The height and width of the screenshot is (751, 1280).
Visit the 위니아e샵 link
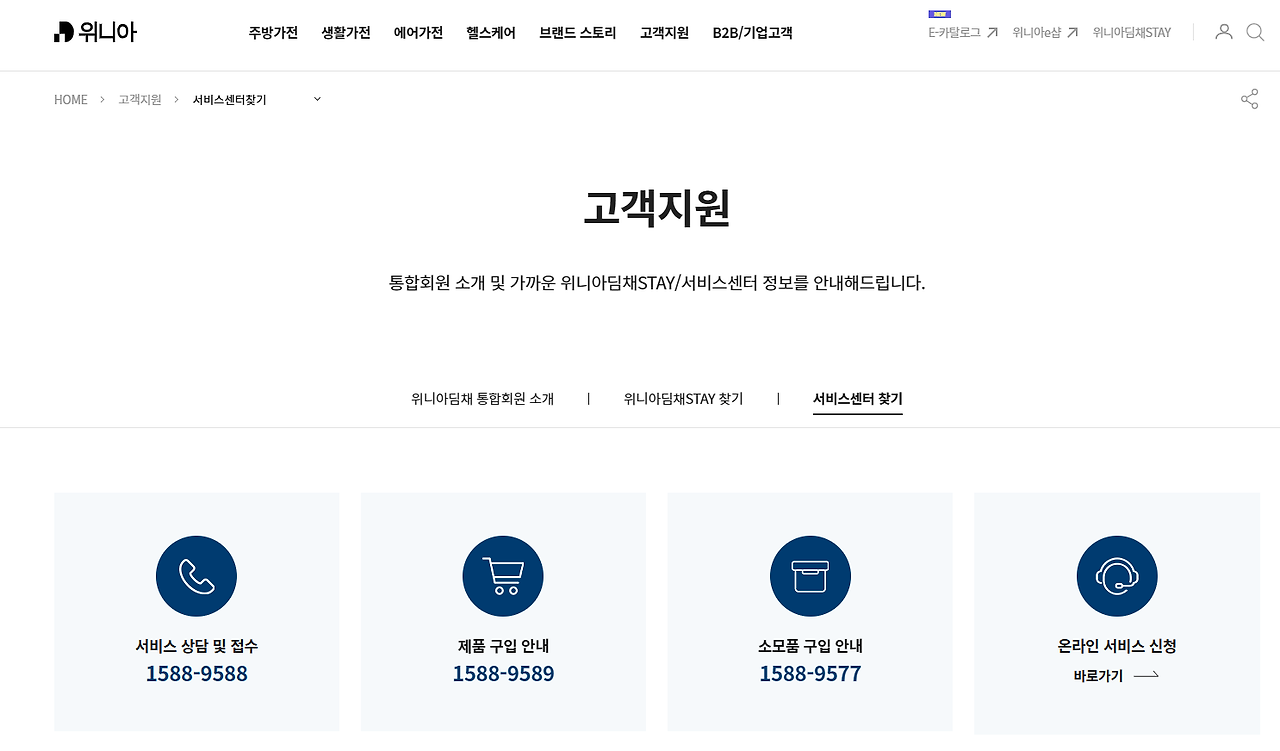coord(1036,33)
